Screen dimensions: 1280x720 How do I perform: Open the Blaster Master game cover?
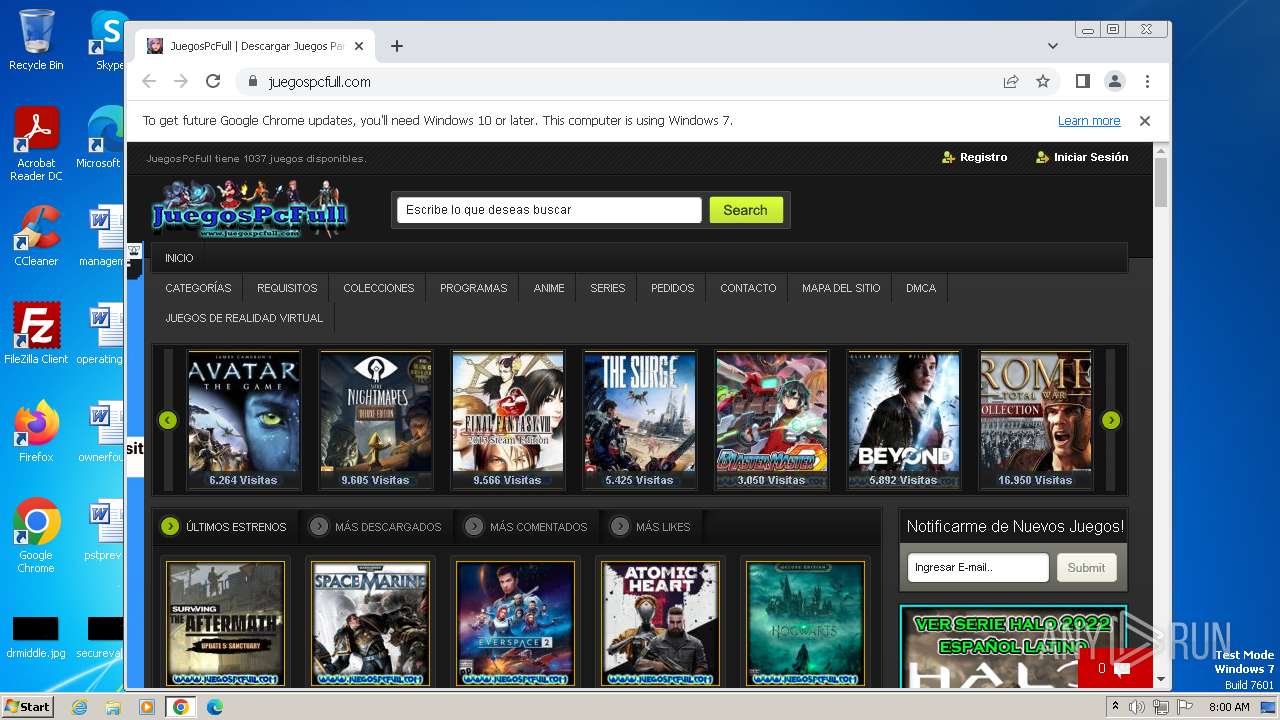pyautogui.click(x=772, y=419)
